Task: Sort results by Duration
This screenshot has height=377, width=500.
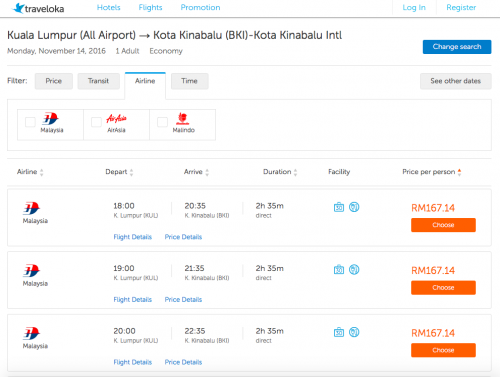Action: pos(280,172)
